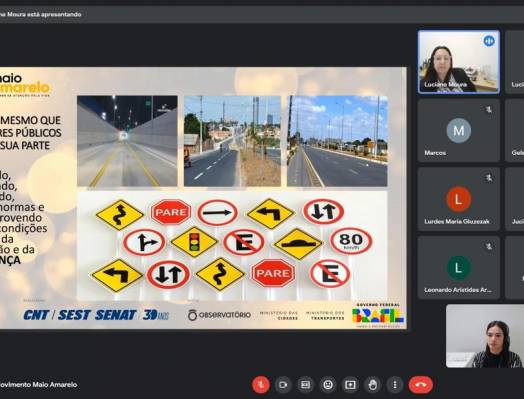Open the emoji reactions picker
The width and height of the screenshot is (524, 399).
pos(328,385)
